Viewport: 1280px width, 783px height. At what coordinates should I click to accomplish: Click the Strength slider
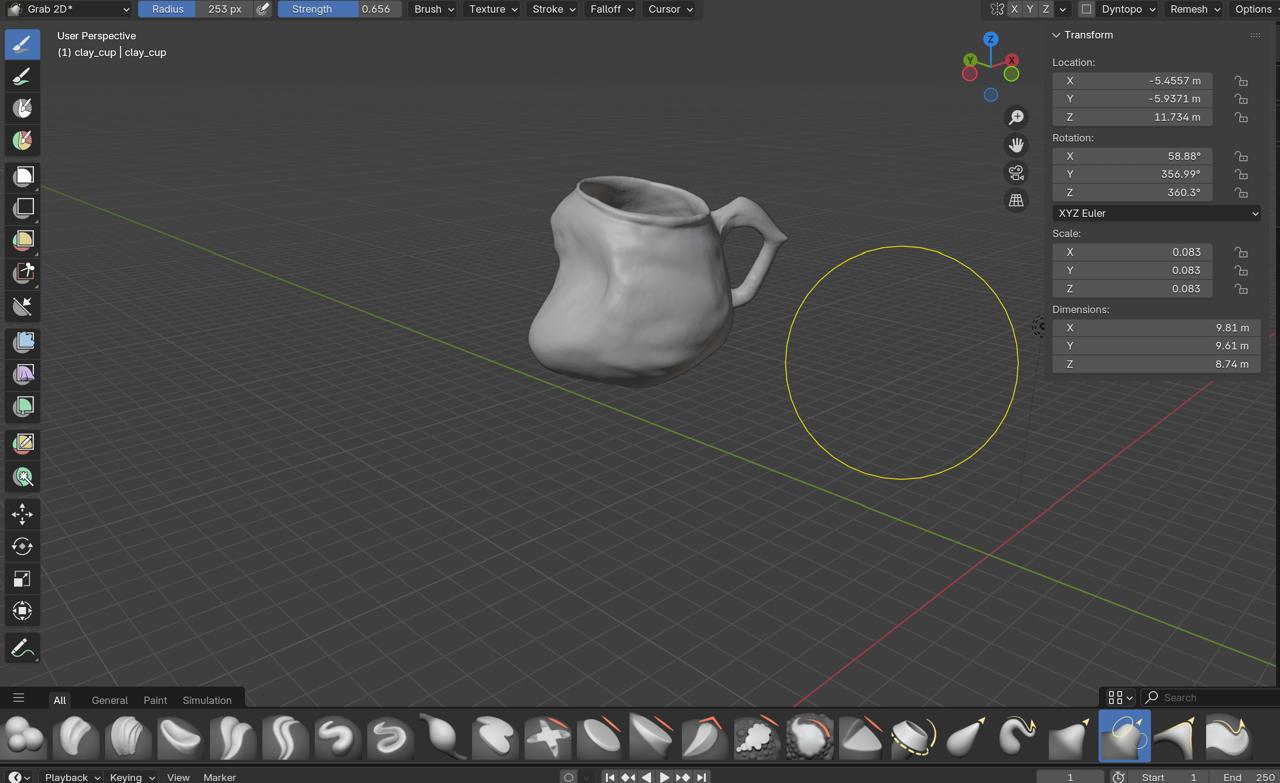pos(339,9)
